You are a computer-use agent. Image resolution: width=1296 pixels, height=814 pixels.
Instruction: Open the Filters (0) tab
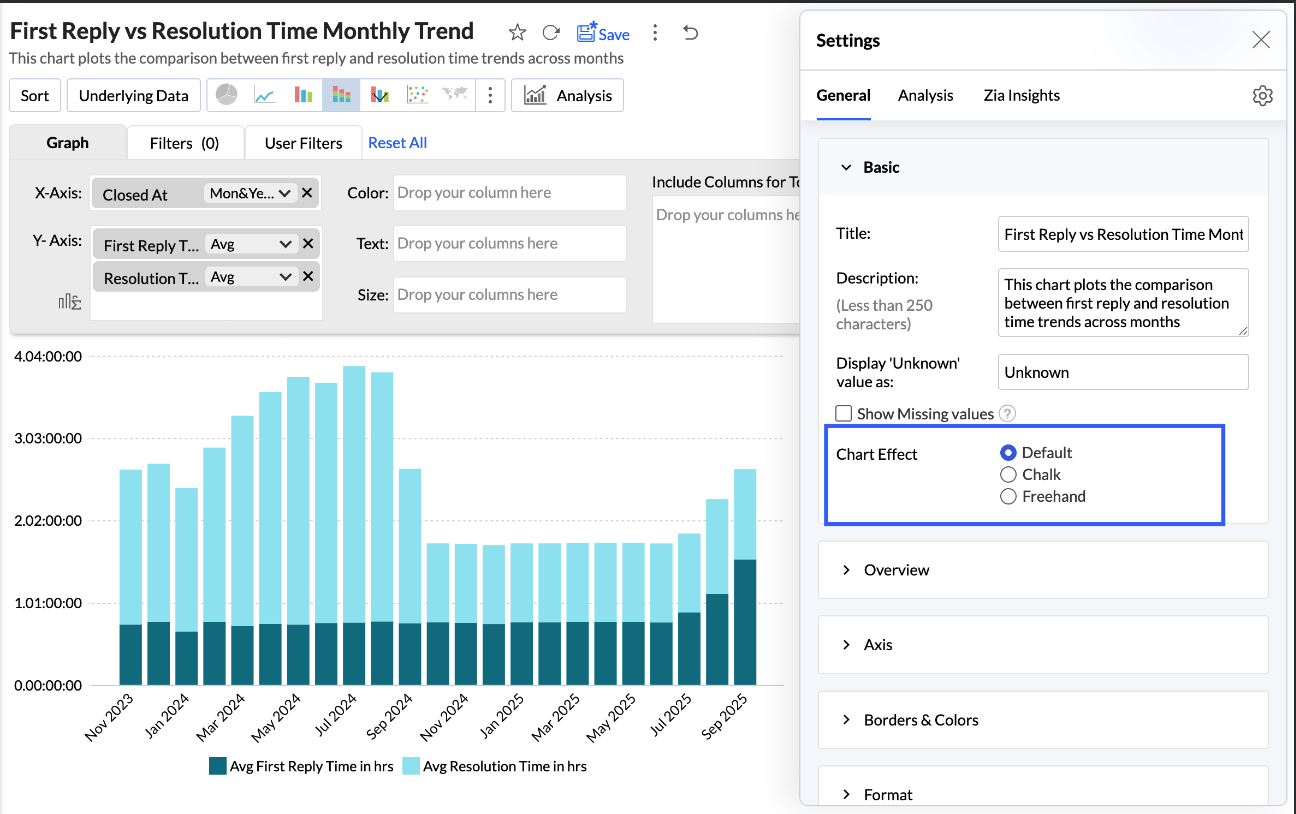point(184,143)
